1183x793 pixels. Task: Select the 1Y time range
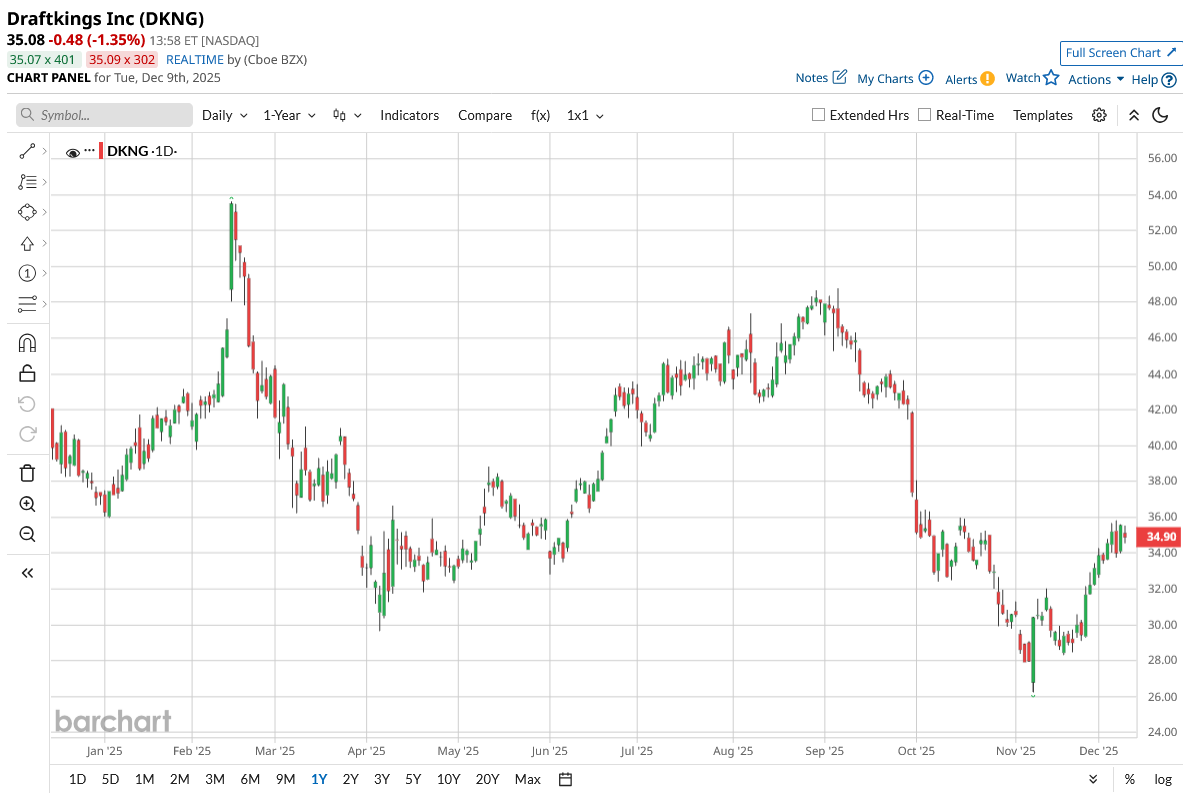click(319, 779)
